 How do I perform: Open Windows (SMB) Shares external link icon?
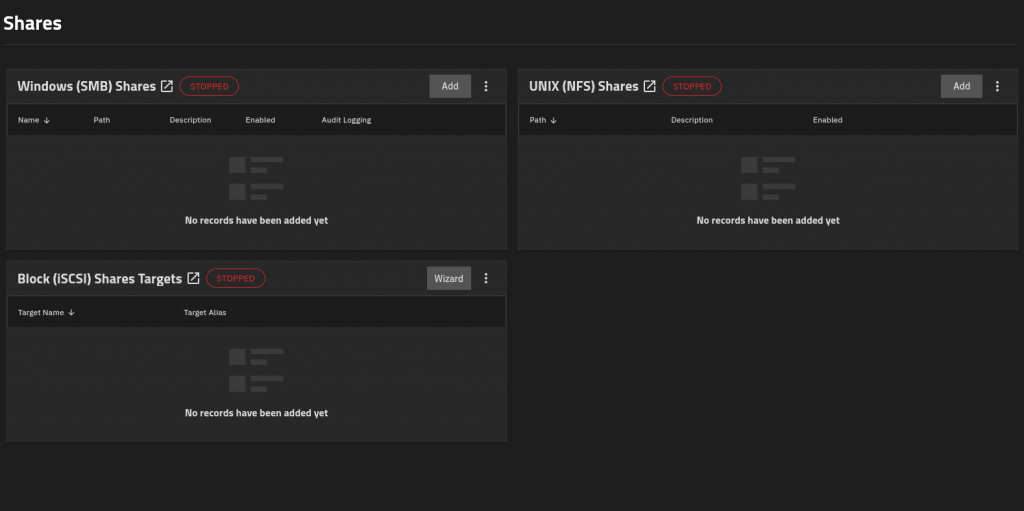(167, 86)
